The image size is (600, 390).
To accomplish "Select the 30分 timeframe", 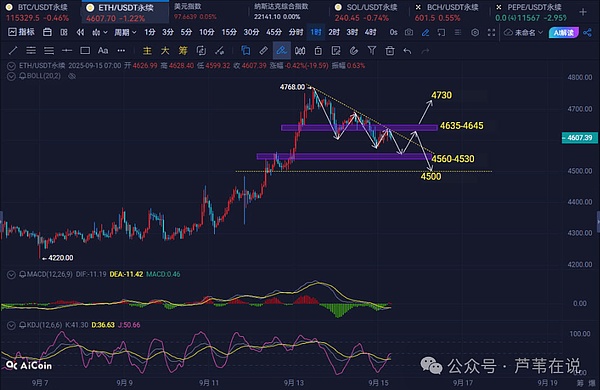I will click(251, 32).
